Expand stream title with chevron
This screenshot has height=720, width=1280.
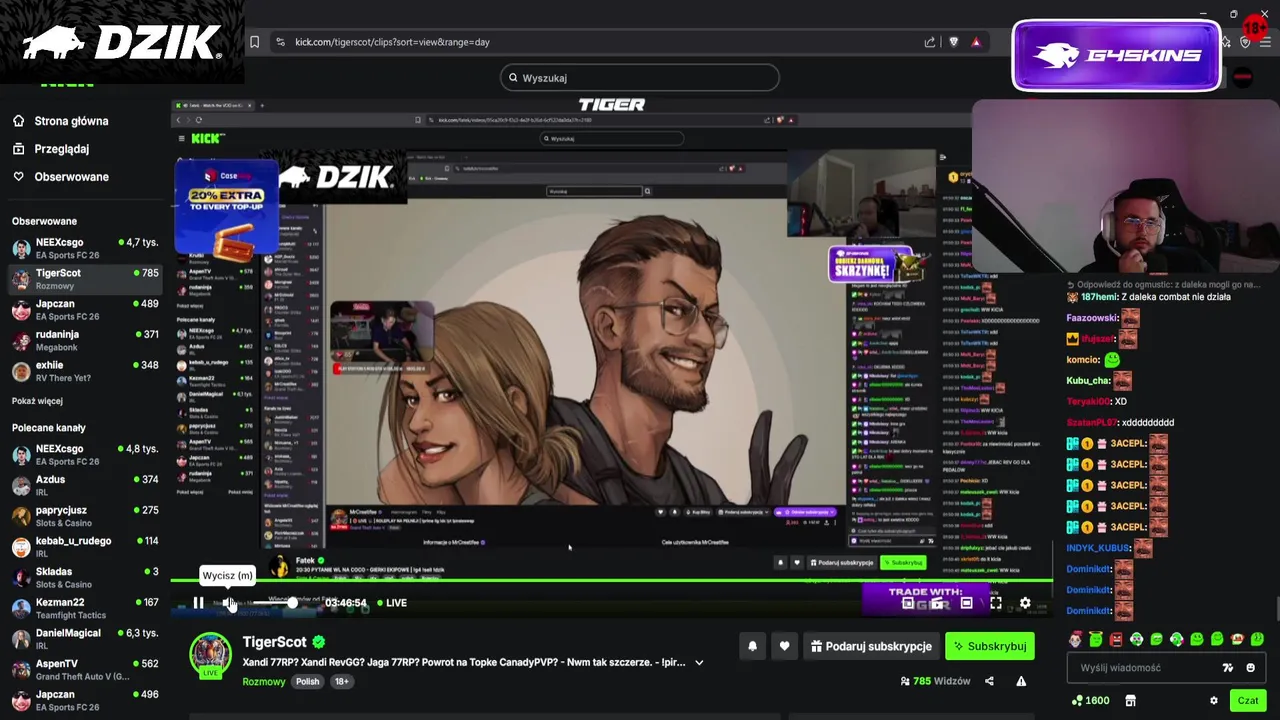pos(699,662)
